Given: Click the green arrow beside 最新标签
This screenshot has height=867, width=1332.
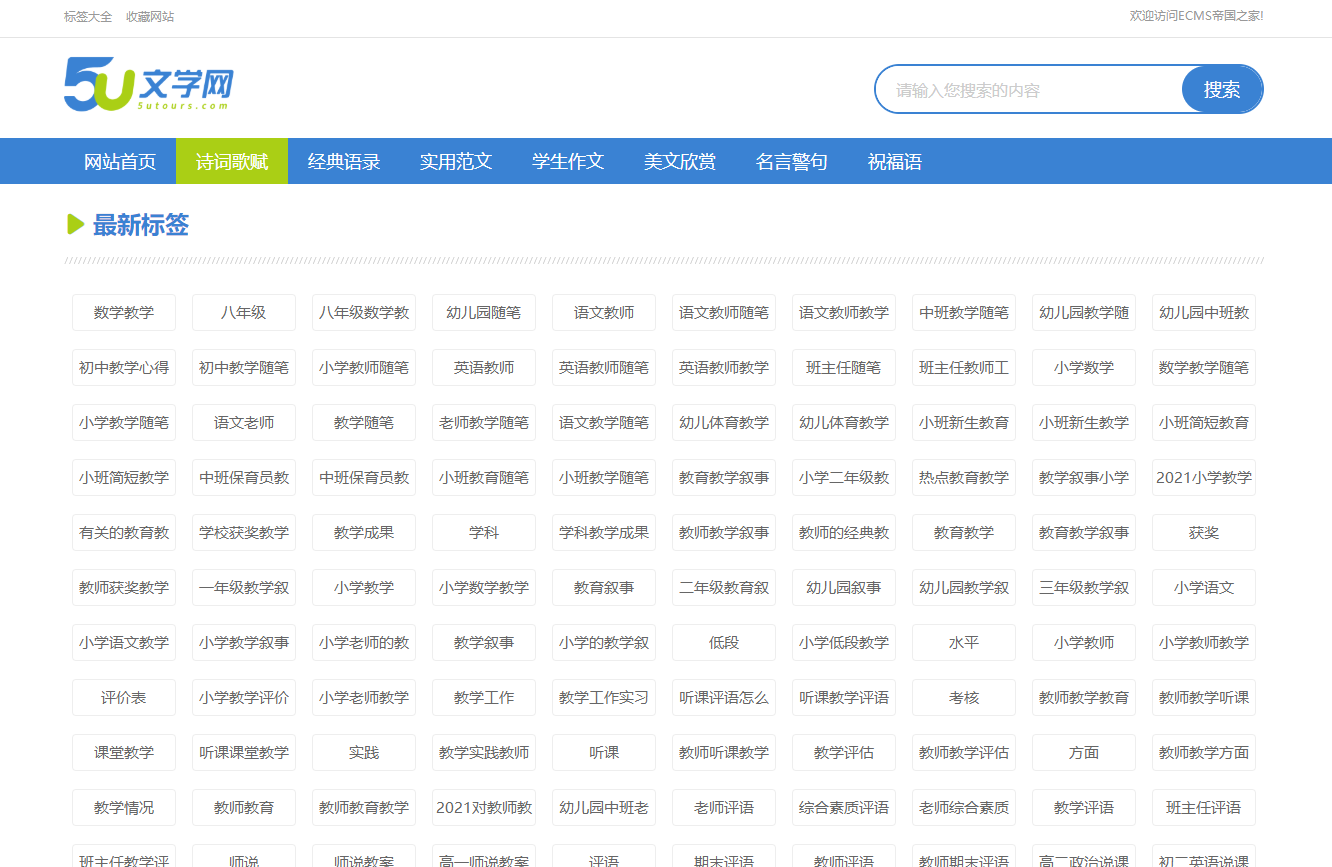Looking at the screenshot, I should [x=75, y=224].
